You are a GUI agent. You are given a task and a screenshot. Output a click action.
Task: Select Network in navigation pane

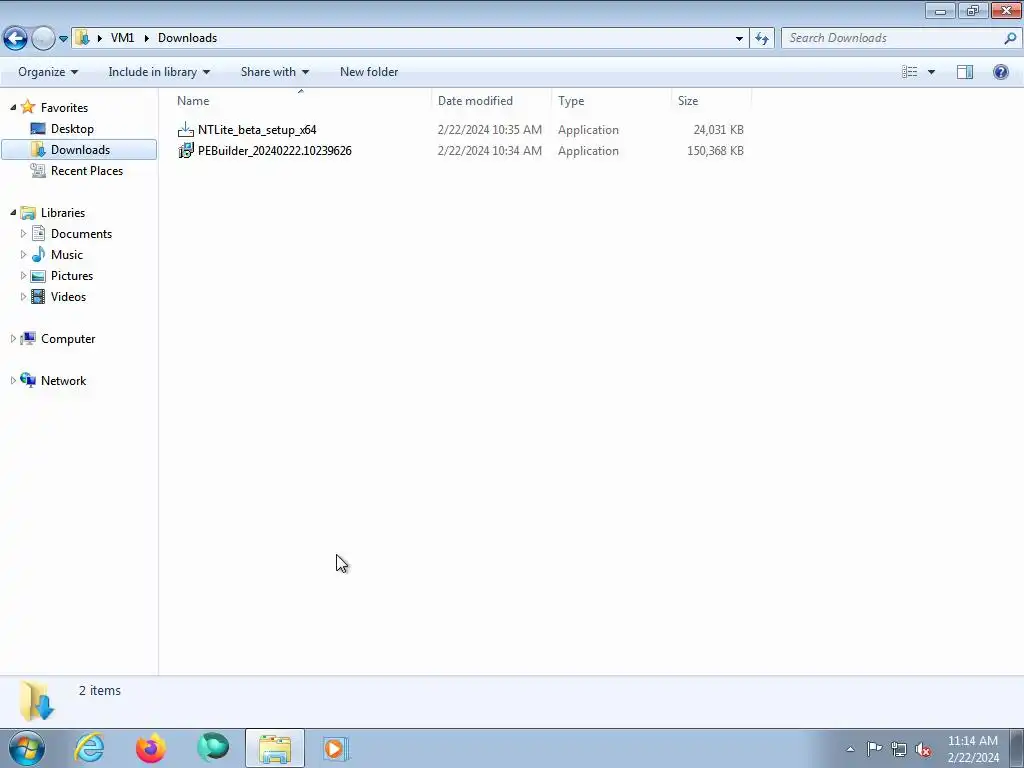coord(63,381)
